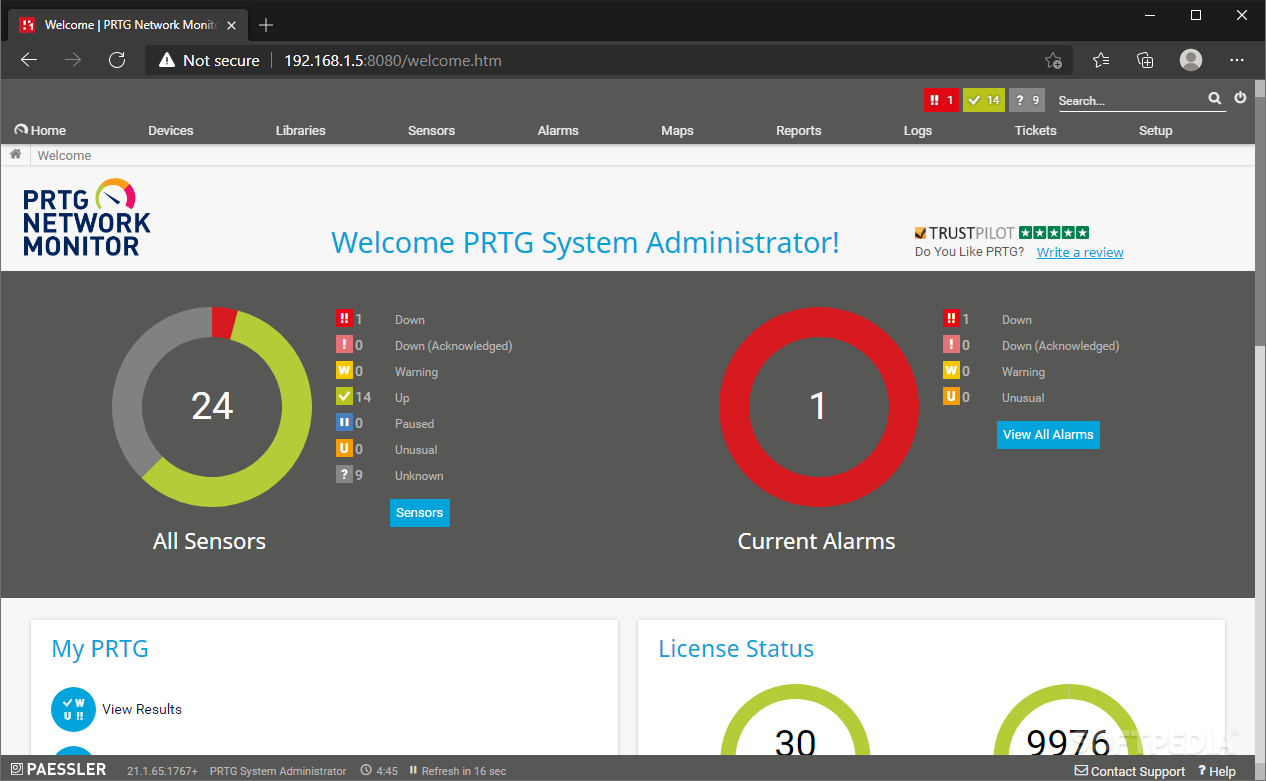Click the Welcome breadcrumb
The width and height of the screenshot is (1266, 781).
pos(64,155)
